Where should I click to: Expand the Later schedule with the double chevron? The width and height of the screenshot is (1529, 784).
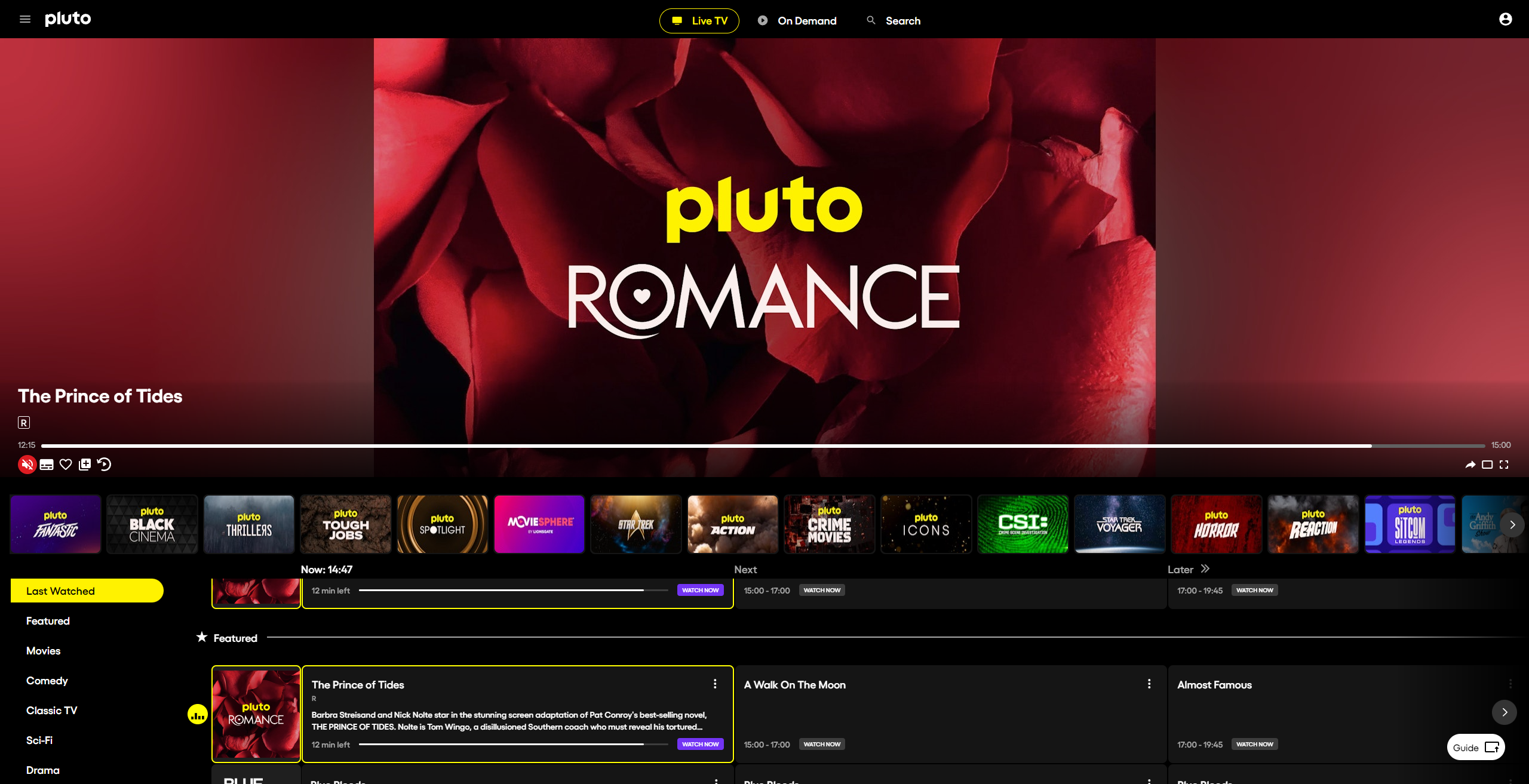(1205, 569)
